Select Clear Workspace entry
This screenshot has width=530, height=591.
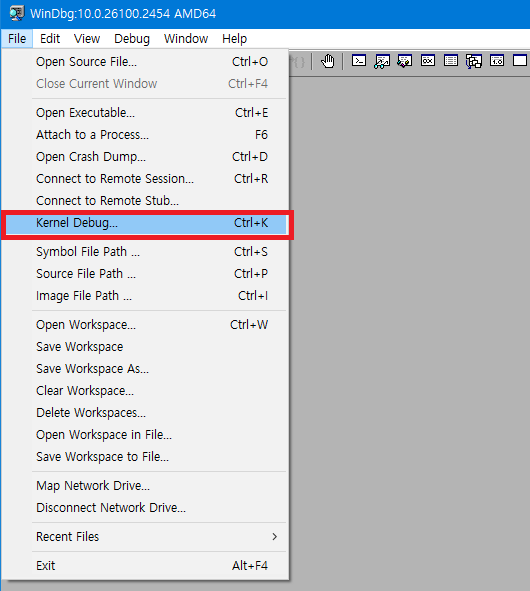click(145, 391)
